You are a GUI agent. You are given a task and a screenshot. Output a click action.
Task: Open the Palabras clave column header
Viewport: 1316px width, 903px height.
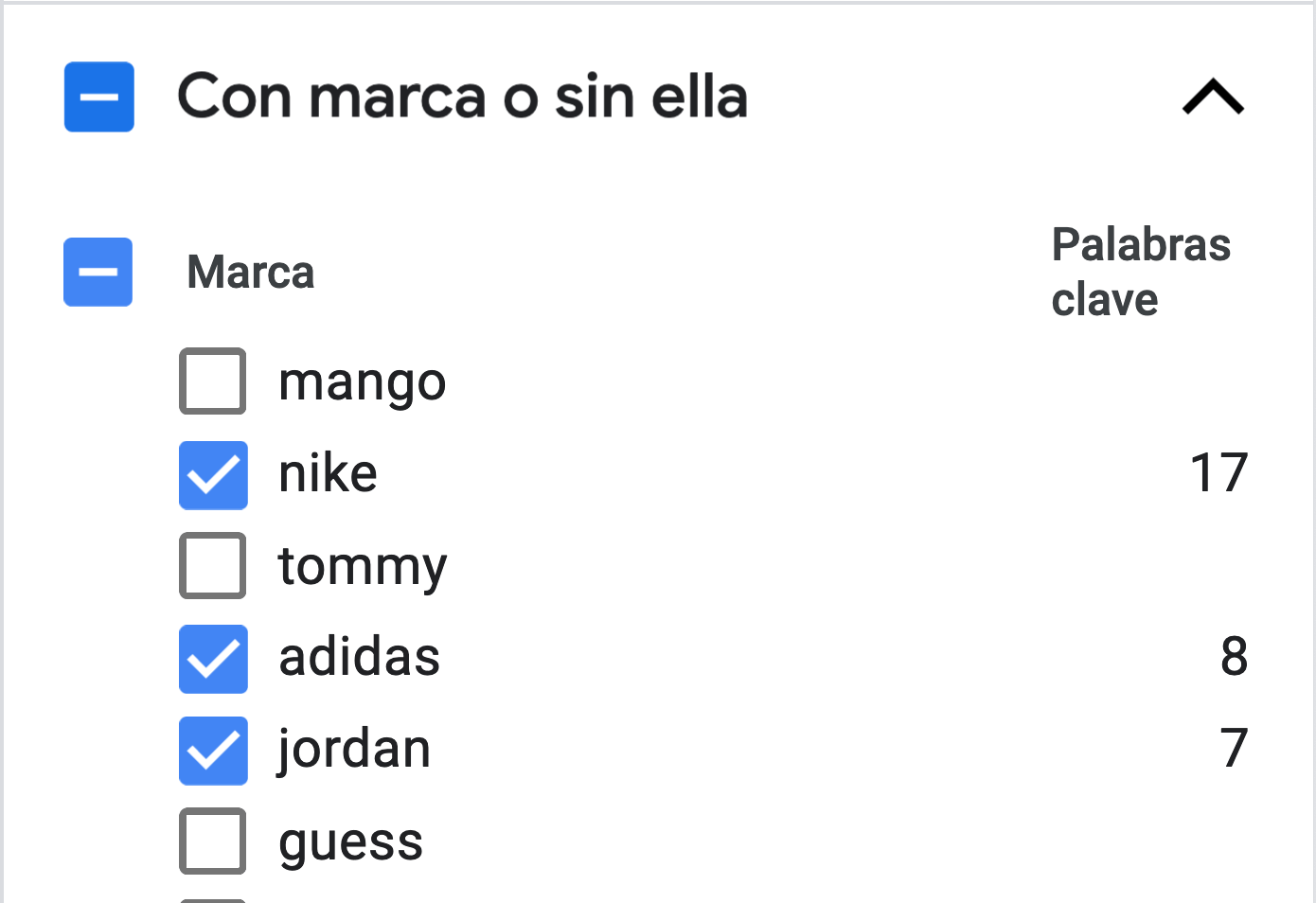[1141, 272]
